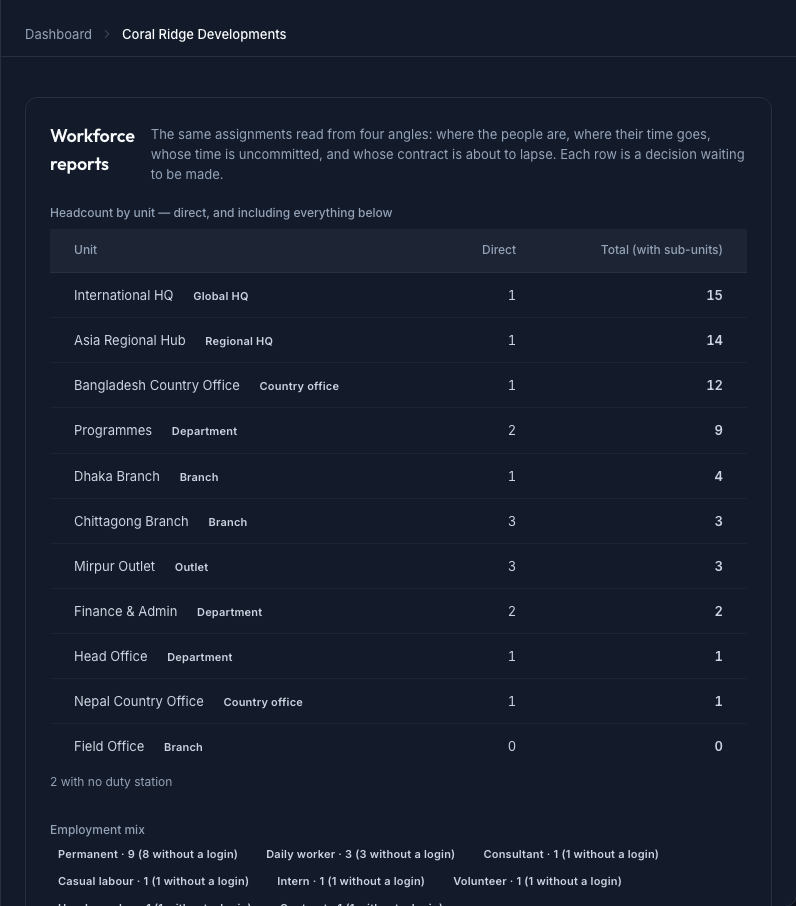This screenshot has height=906, width=796.
Task: Open the Dashboard breadcrumb link
Action: [x=58, y=35]
